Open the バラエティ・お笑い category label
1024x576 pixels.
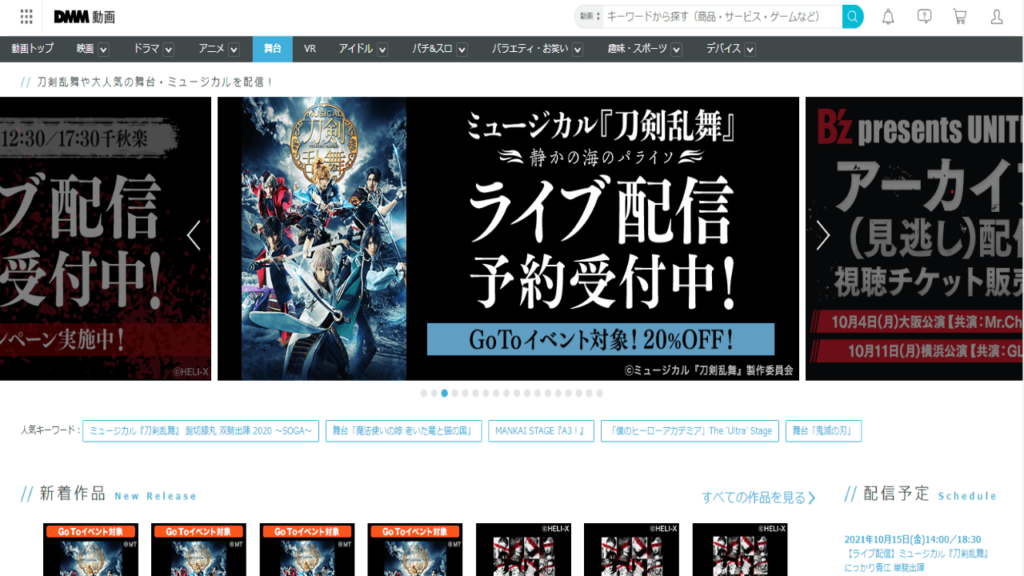tap(530, 49)
